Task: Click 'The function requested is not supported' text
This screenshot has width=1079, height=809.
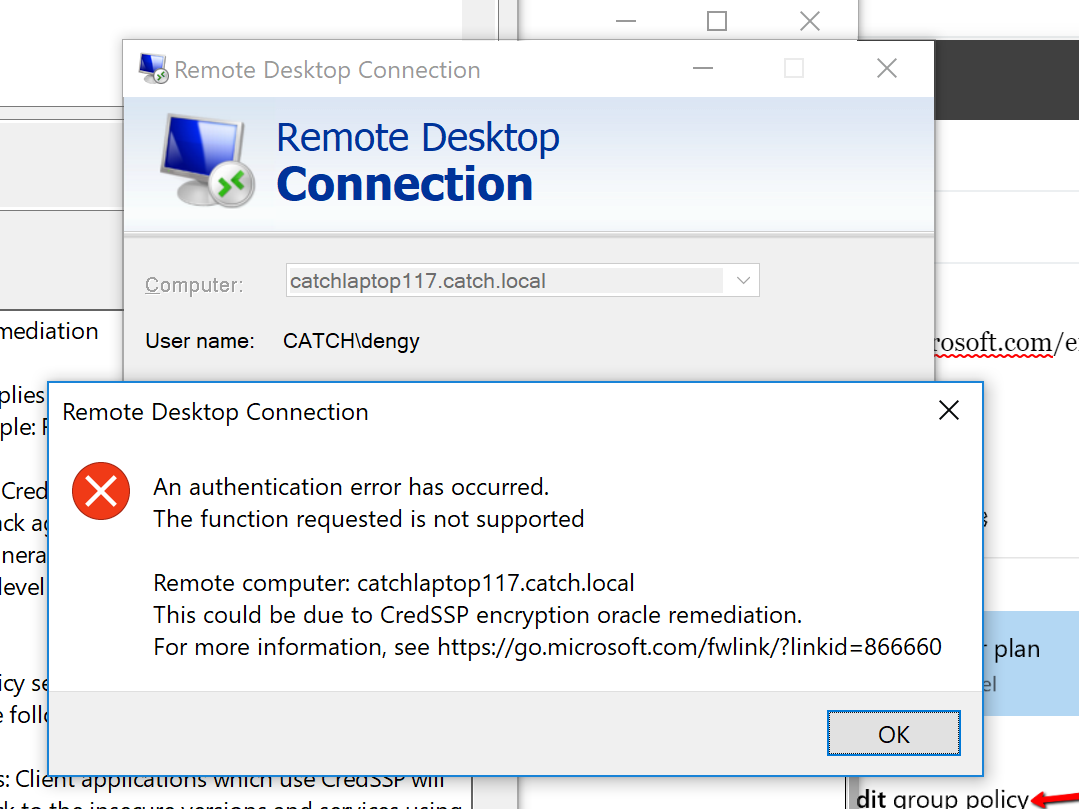Action: [x=368, y=519]
